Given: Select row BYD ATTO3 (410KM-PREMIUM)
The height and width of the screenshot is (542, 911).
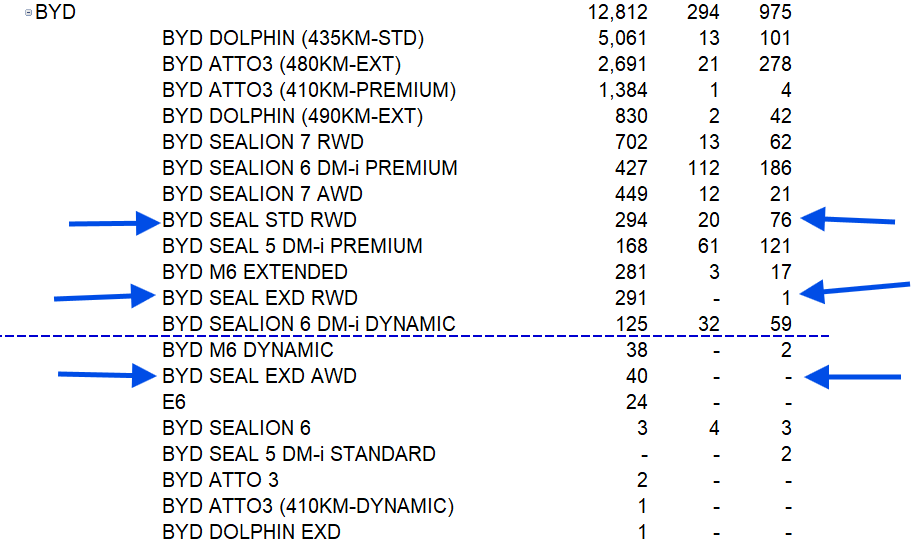Looking at the screenshot, I should tap(309, 91).
